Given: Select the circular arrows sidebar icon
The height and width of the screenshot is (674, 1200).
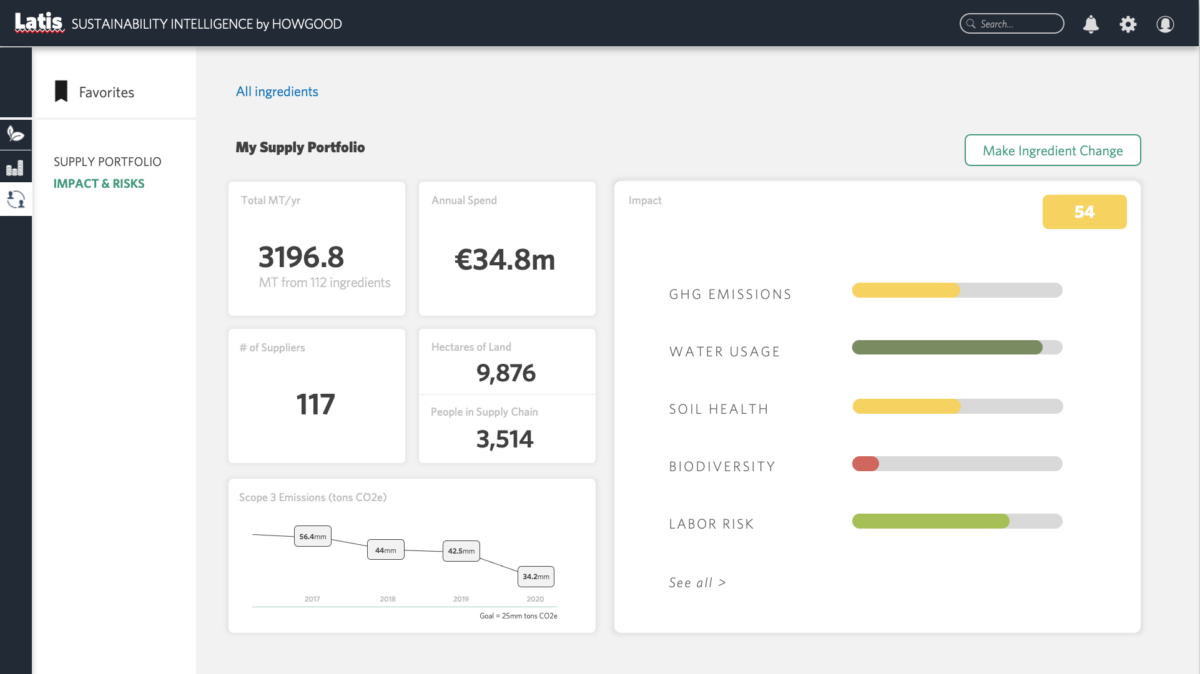Looking at the screenshot, I should coord(15,200).
